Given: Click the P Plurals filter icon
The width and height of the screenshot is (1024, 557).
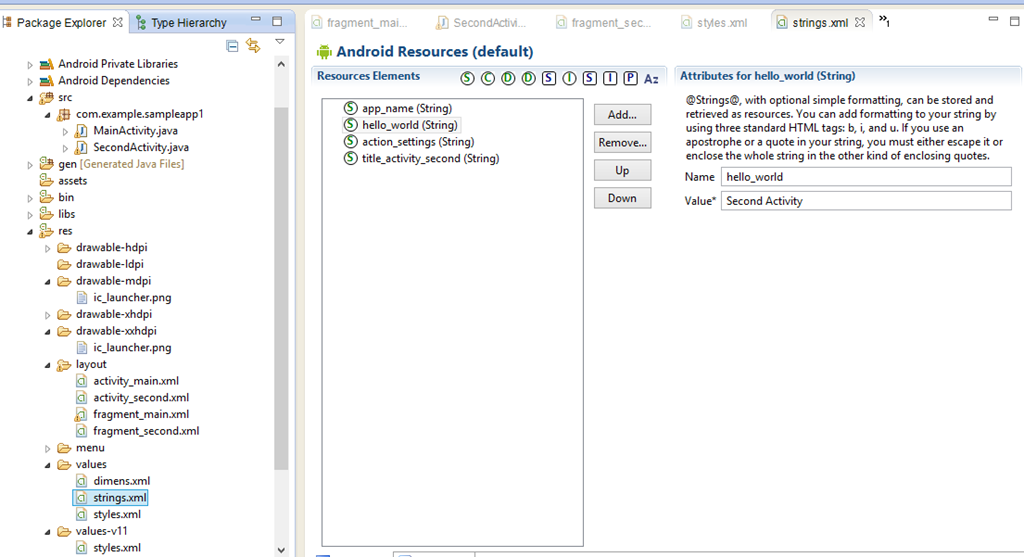Looking at the screenshot, I should click(x=630, y=78).
